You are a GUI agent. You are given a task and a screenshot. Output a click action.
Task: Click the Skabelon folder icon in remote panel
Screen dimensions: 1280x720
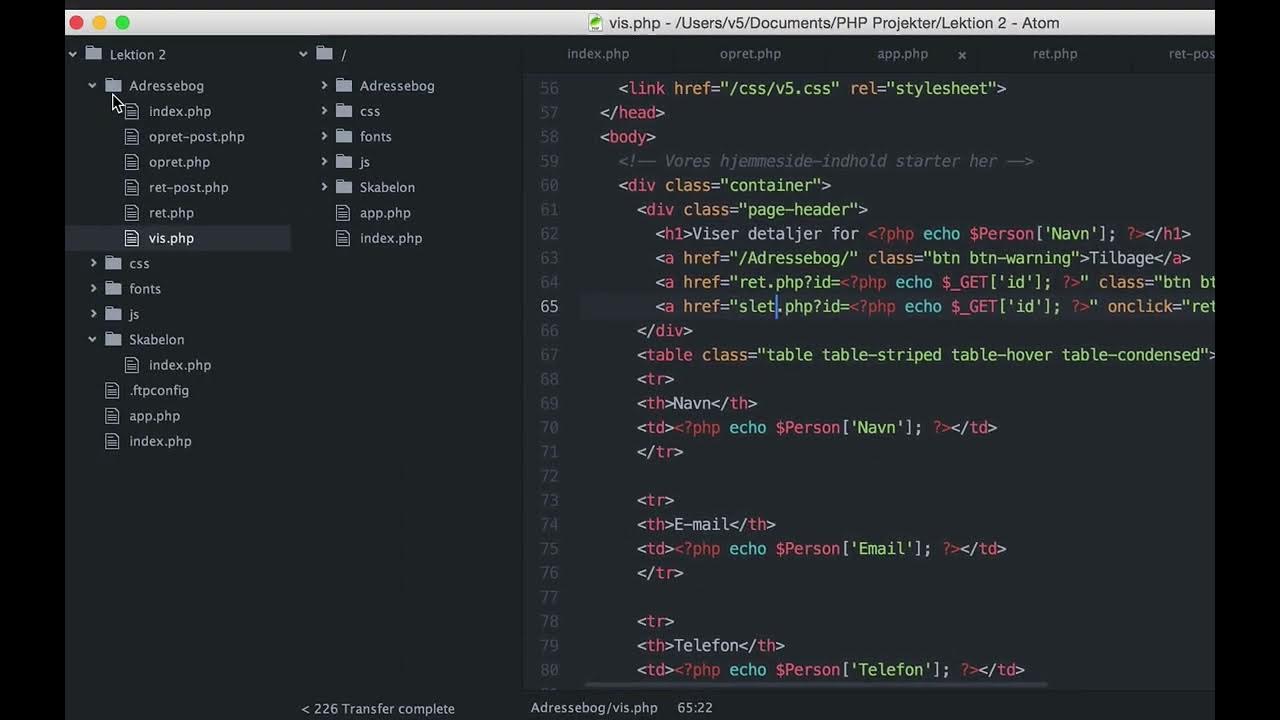click(x=344, y=187)
